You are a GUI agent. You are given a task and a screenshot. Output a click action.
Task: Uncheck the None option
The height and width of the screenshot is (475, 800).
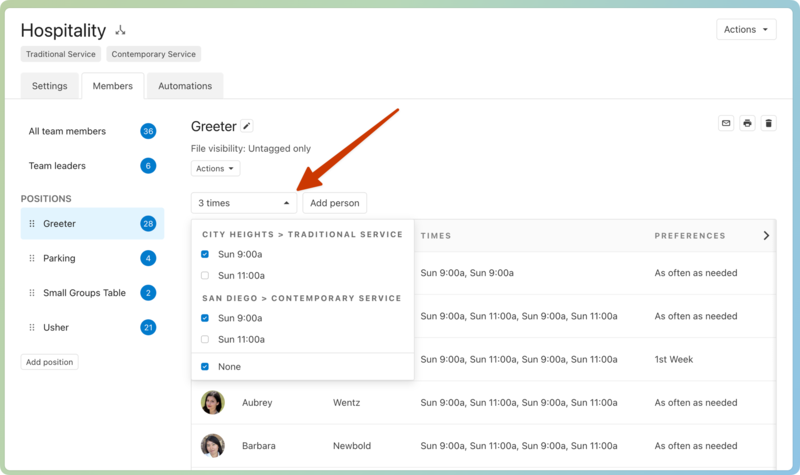coord(205,367)
